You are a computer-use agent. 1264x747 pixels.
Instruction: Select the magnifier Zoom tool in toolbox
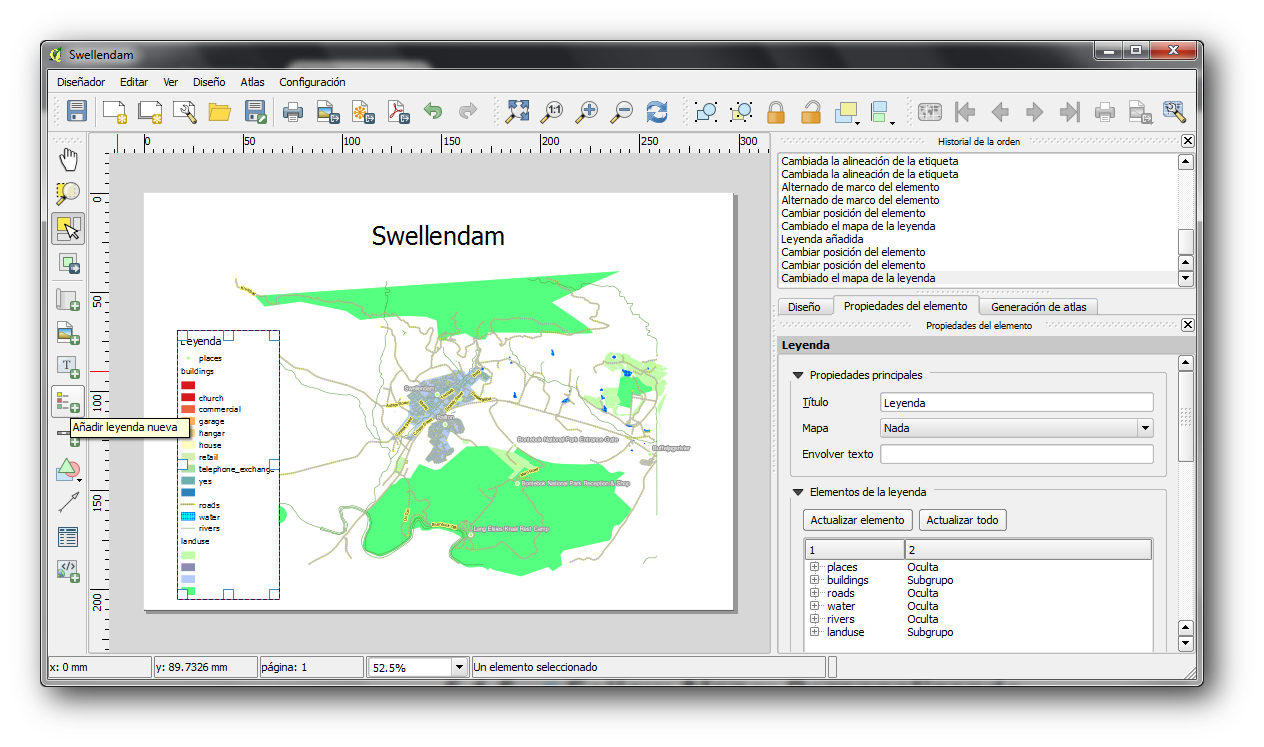(x=68, y=193)
